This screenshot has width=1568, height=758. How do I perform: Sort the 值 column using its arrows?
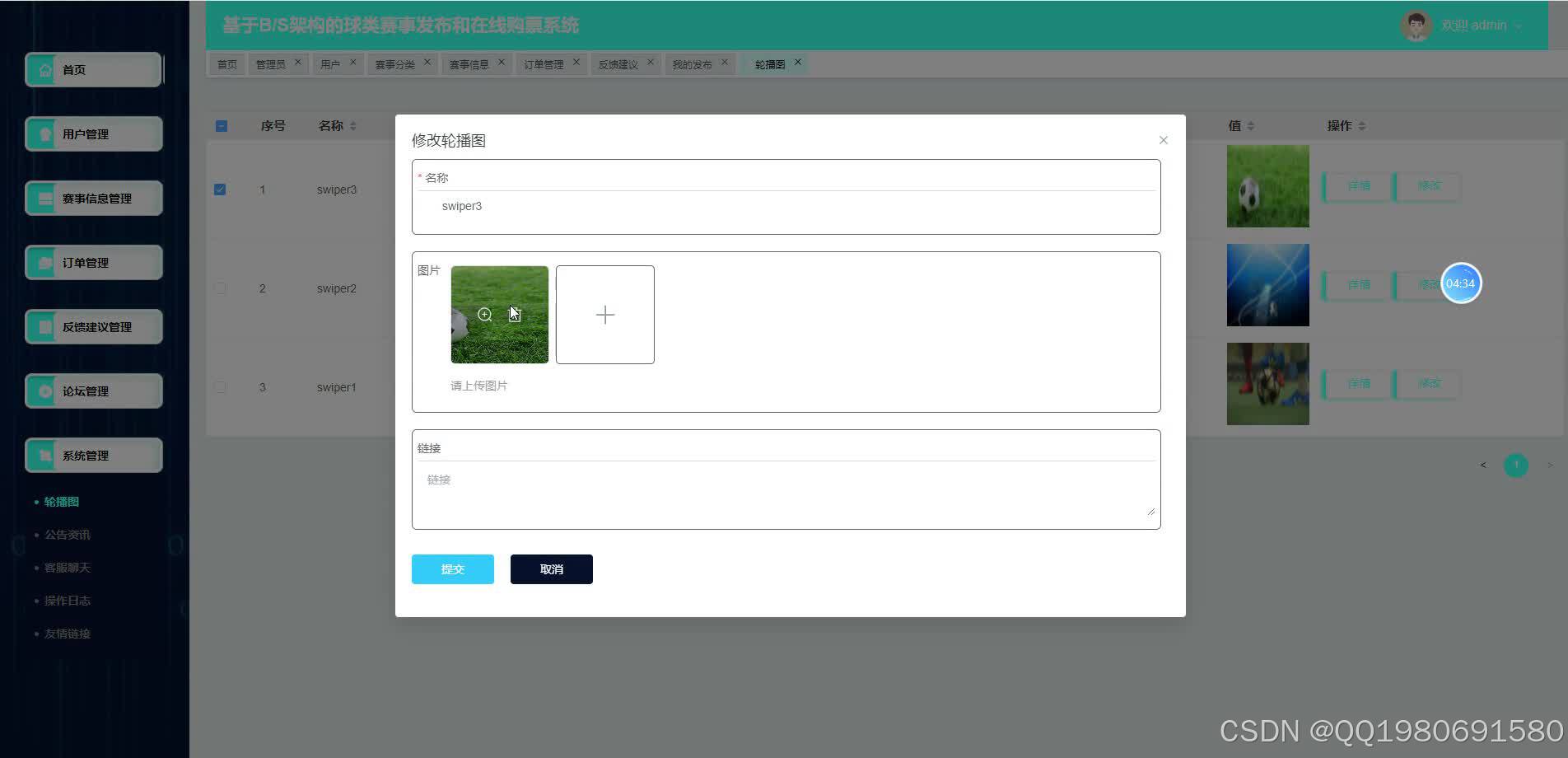coord(1252,125)
